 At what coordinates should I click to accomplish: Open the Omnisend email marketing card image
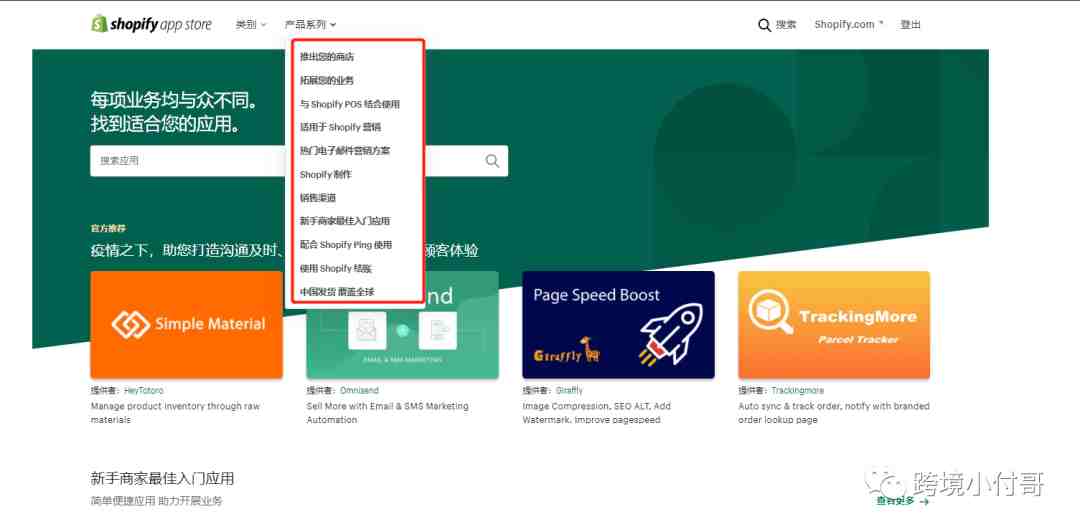point(402,325)
